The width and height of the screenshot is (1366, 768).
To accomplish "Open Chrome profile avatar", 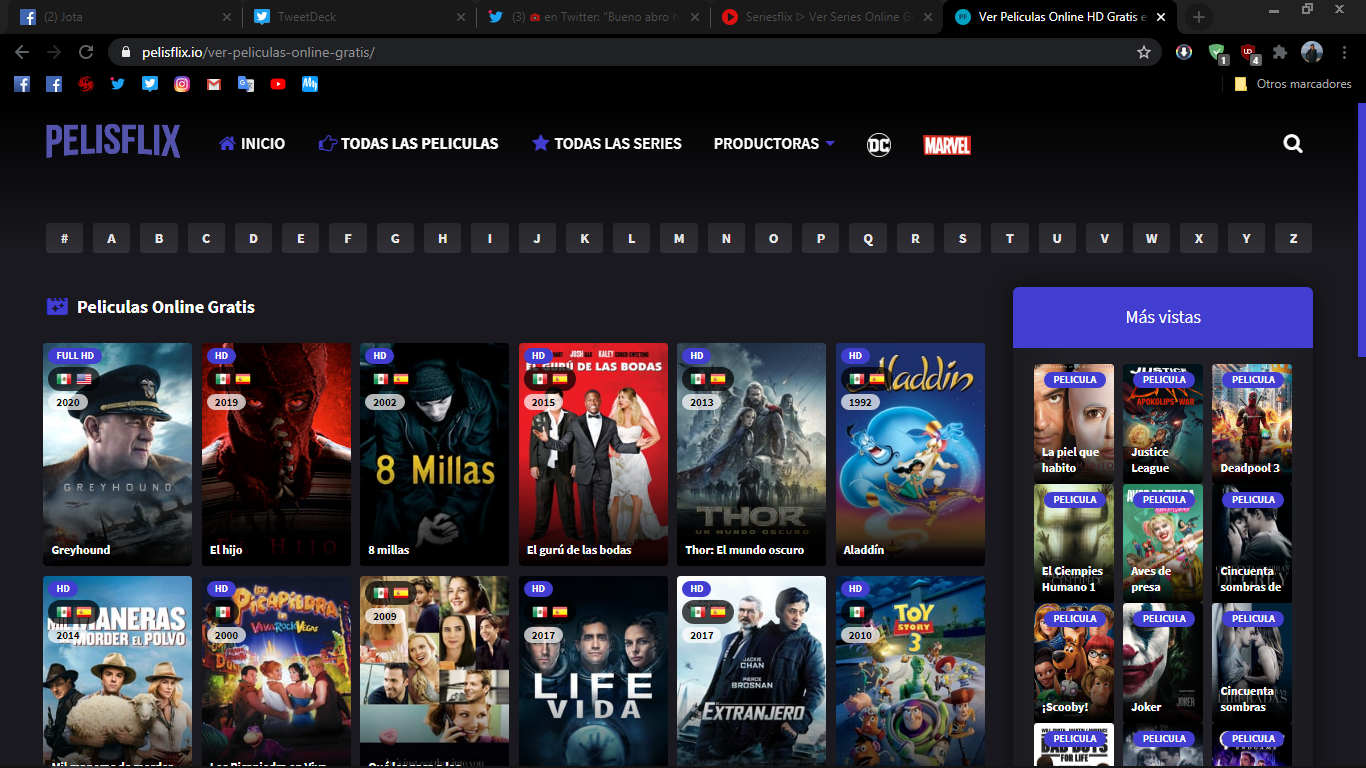I will pos(1312,52).
